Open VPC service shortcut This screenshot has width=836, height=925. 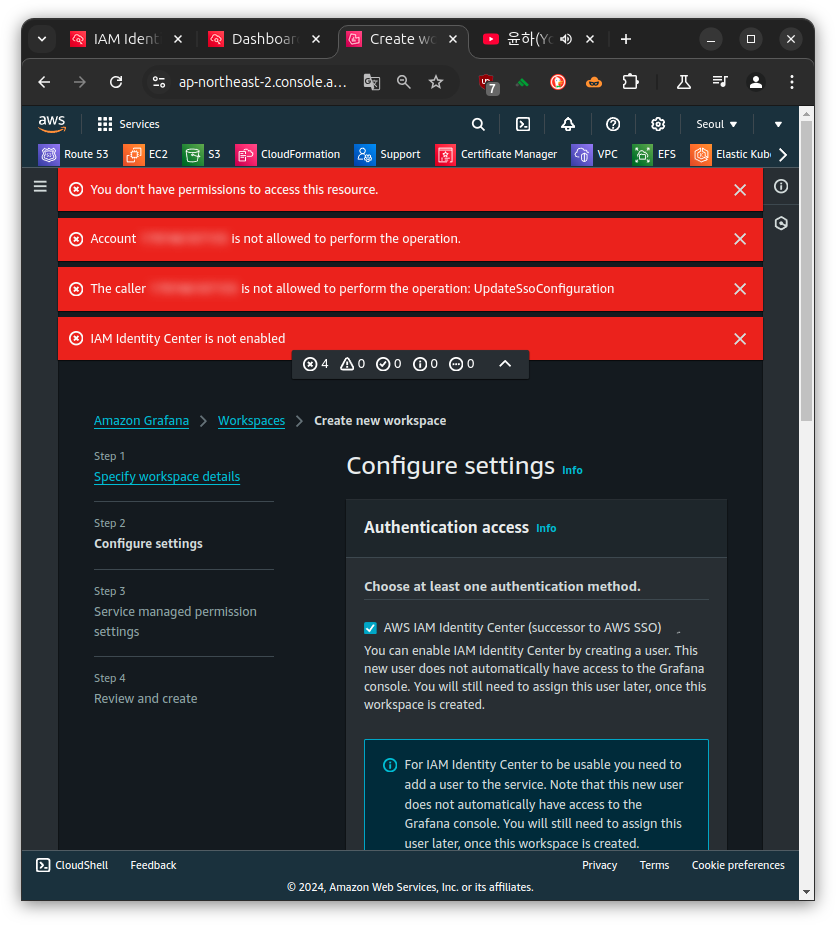(x=595, y=155)
